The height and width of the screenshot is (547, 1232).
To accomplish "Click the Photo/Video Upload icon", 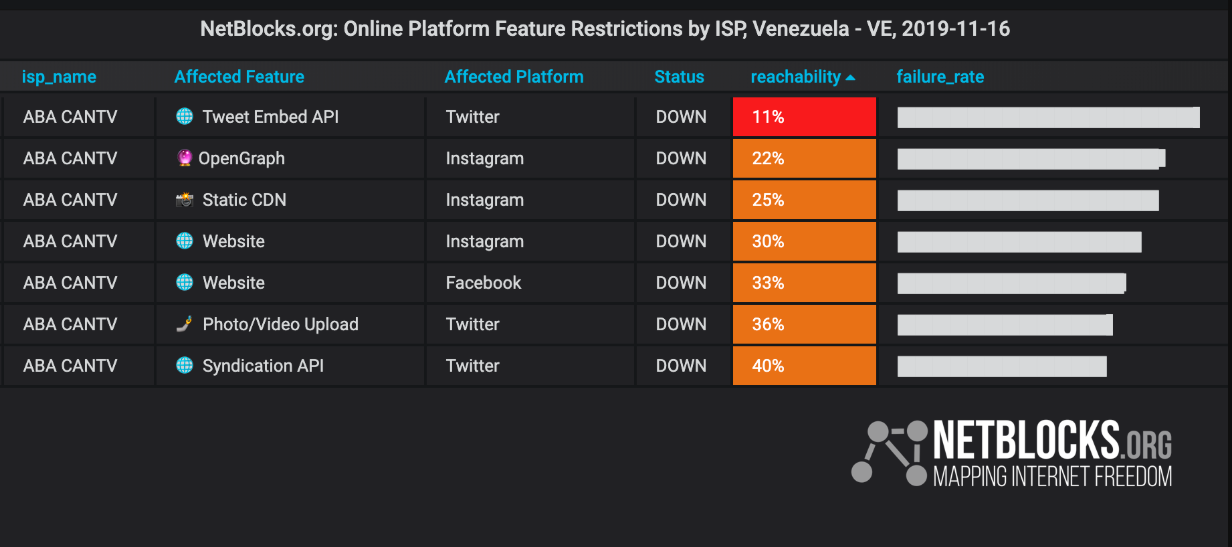I will (x=184, y=324).
